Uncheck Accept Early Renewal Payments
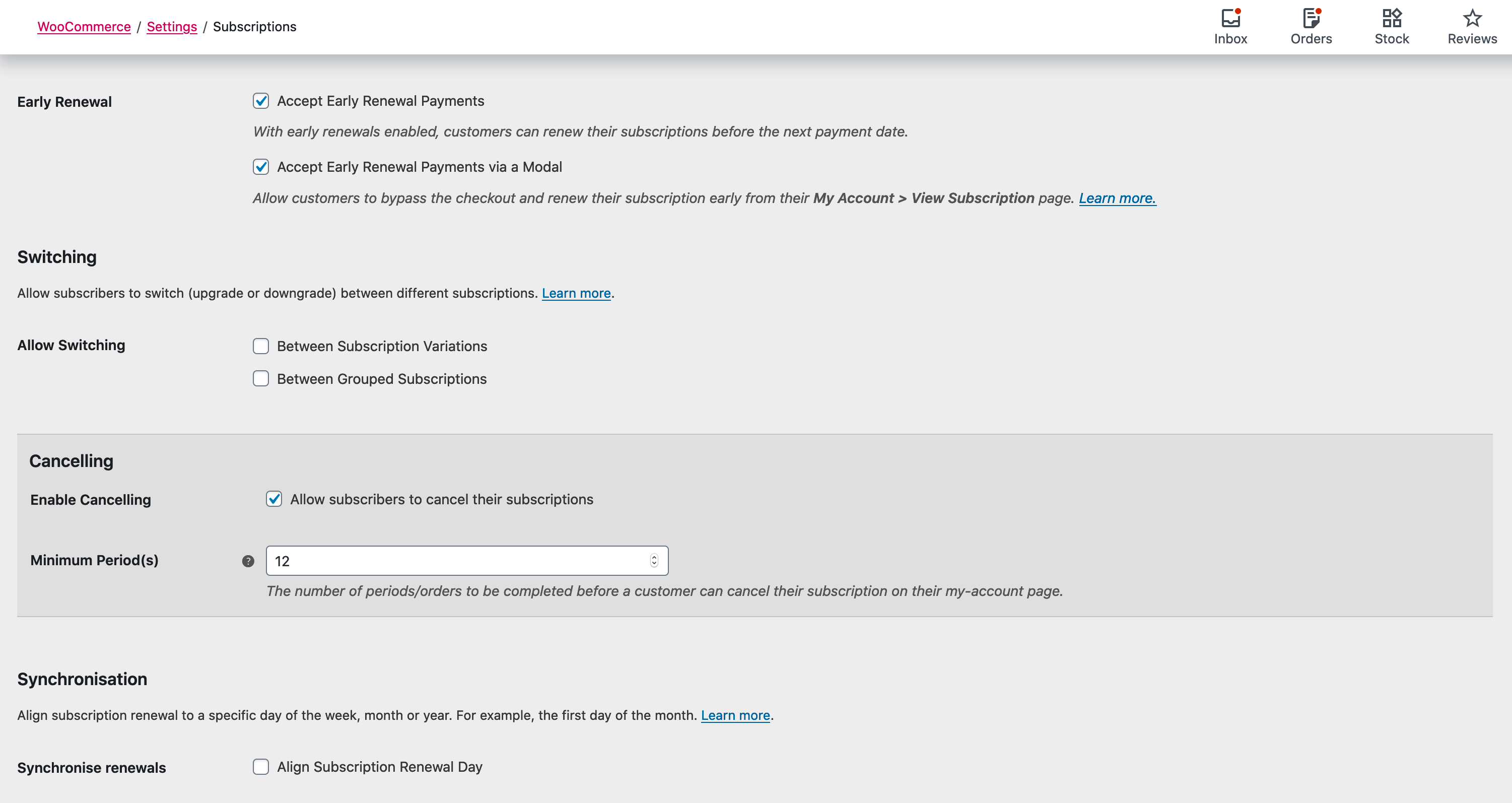Image resolution: width=1512 pixels, height=803 pixels. 260,101
